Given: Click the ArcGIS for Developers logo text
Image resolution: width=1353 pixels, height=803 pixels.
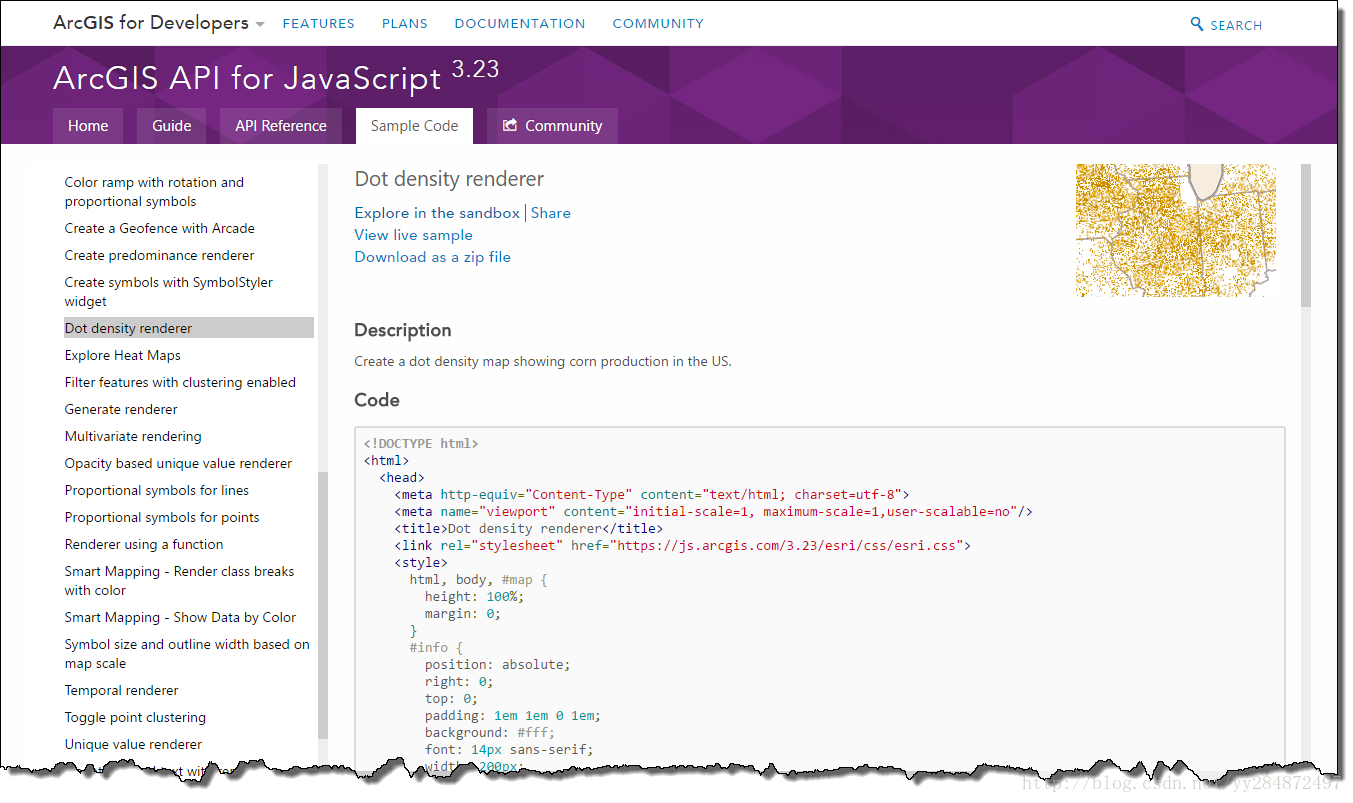Looking at the screenshot, I should pyautogui.click(x=151, y=23).
